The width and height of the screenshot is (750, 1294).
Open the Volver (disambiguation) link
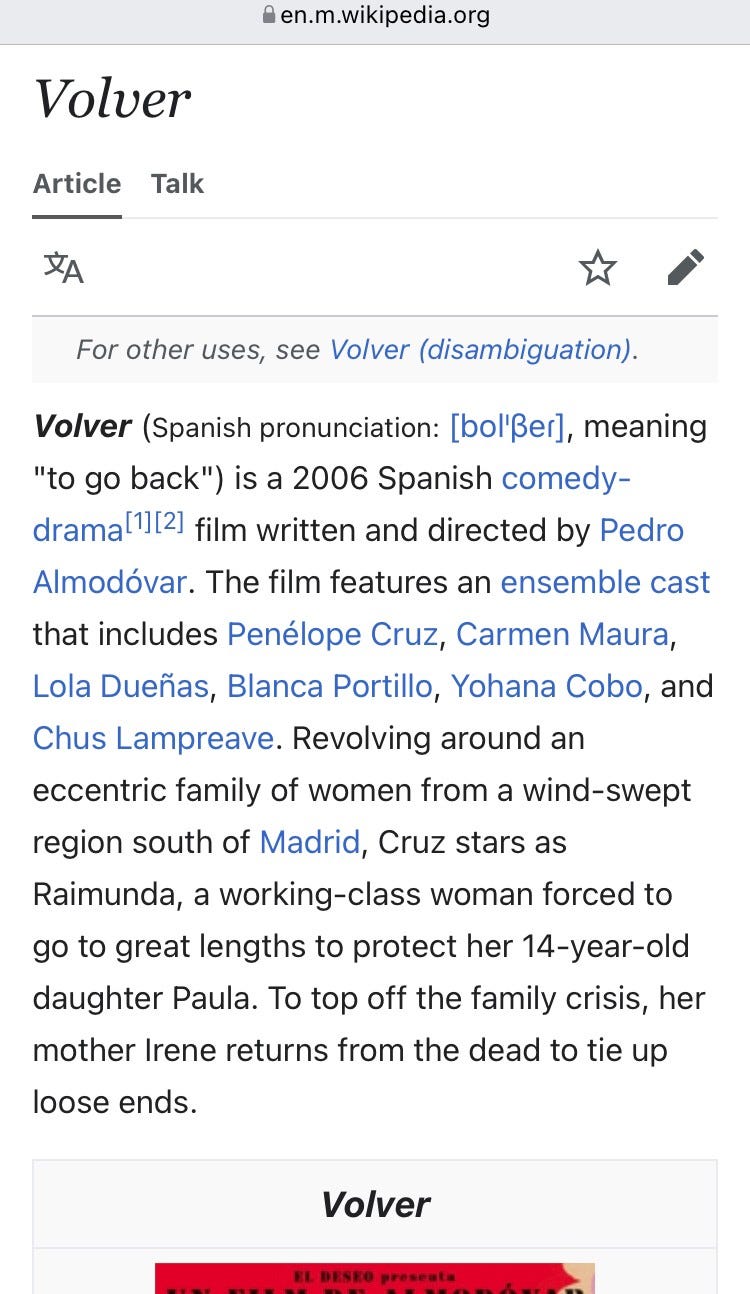[481, 350]
